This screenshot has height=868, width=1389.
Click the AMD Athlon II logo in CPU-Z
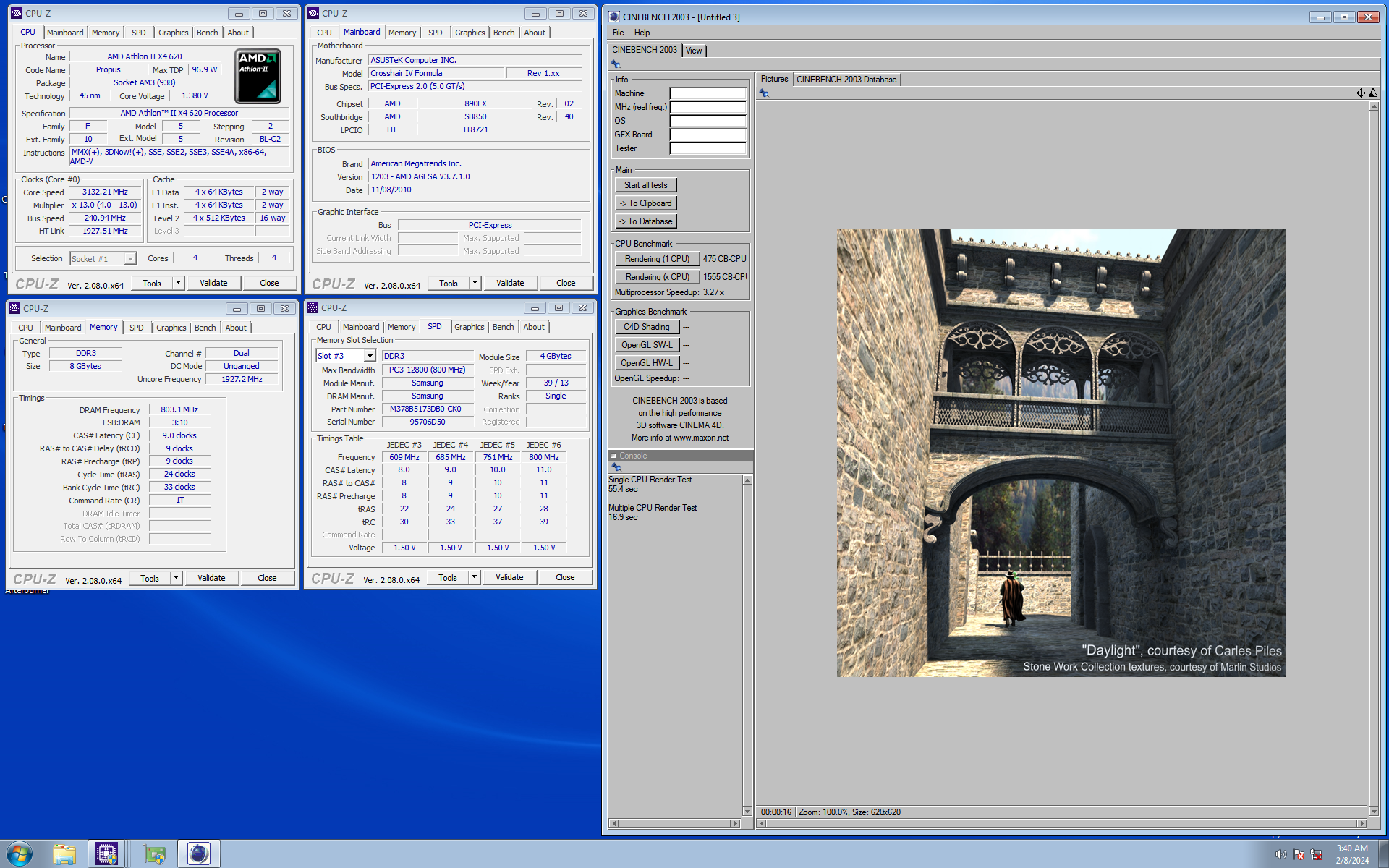[x=258, y=76]
